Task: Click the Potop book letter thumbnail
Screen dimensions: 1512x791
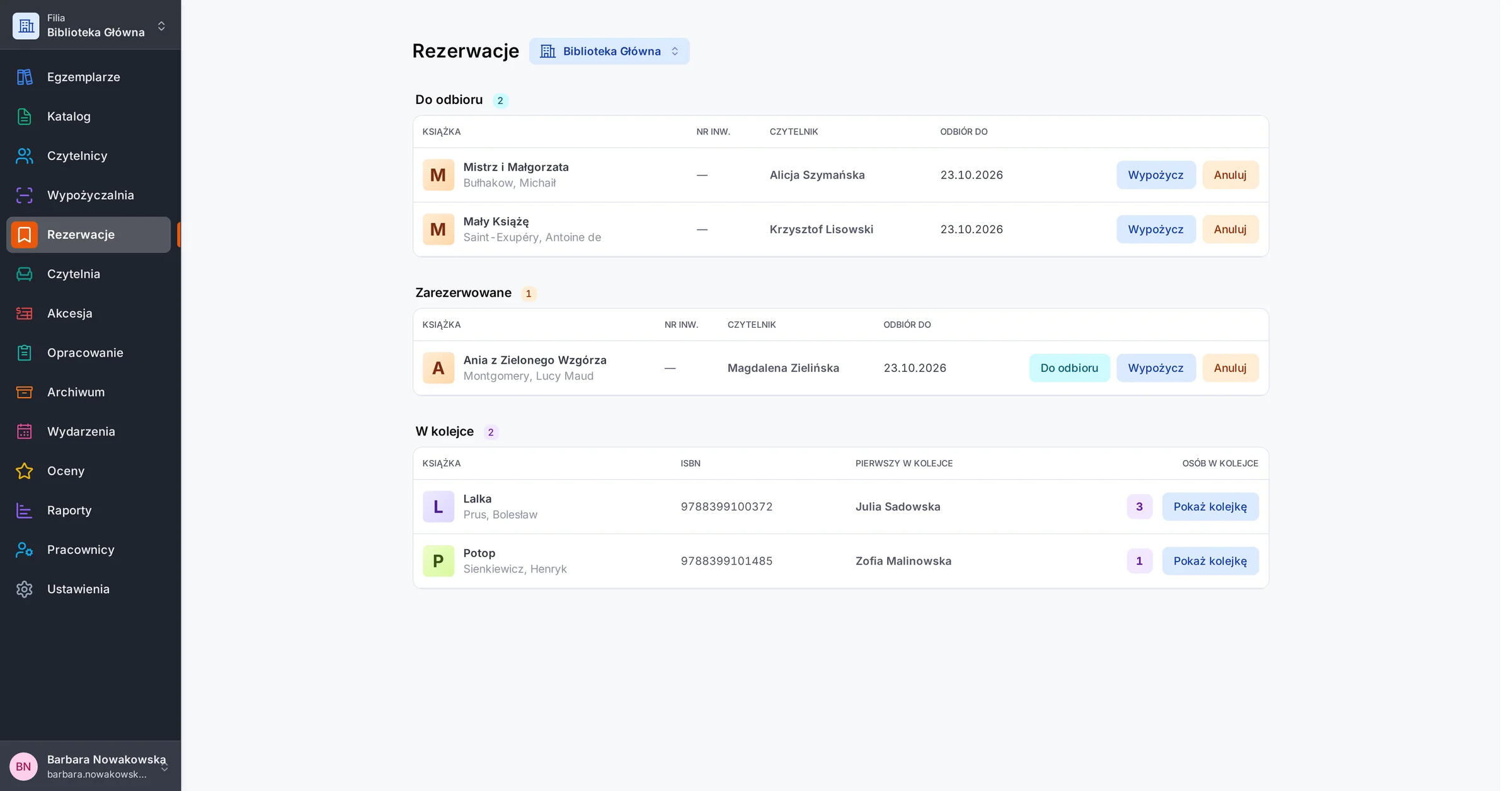Action: (438, 561)
